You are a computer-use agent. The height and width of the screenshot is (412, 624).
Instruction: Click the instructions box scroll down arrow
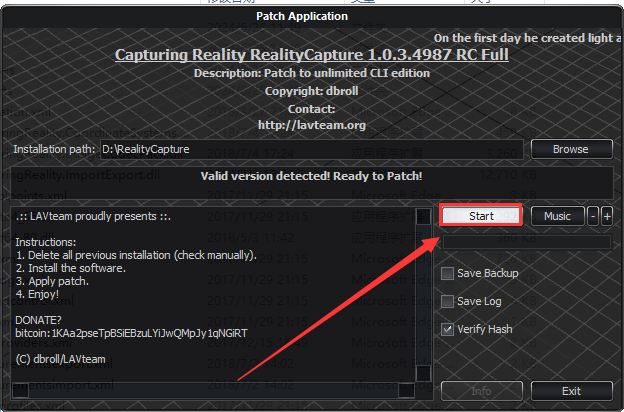tap(423, 373)
